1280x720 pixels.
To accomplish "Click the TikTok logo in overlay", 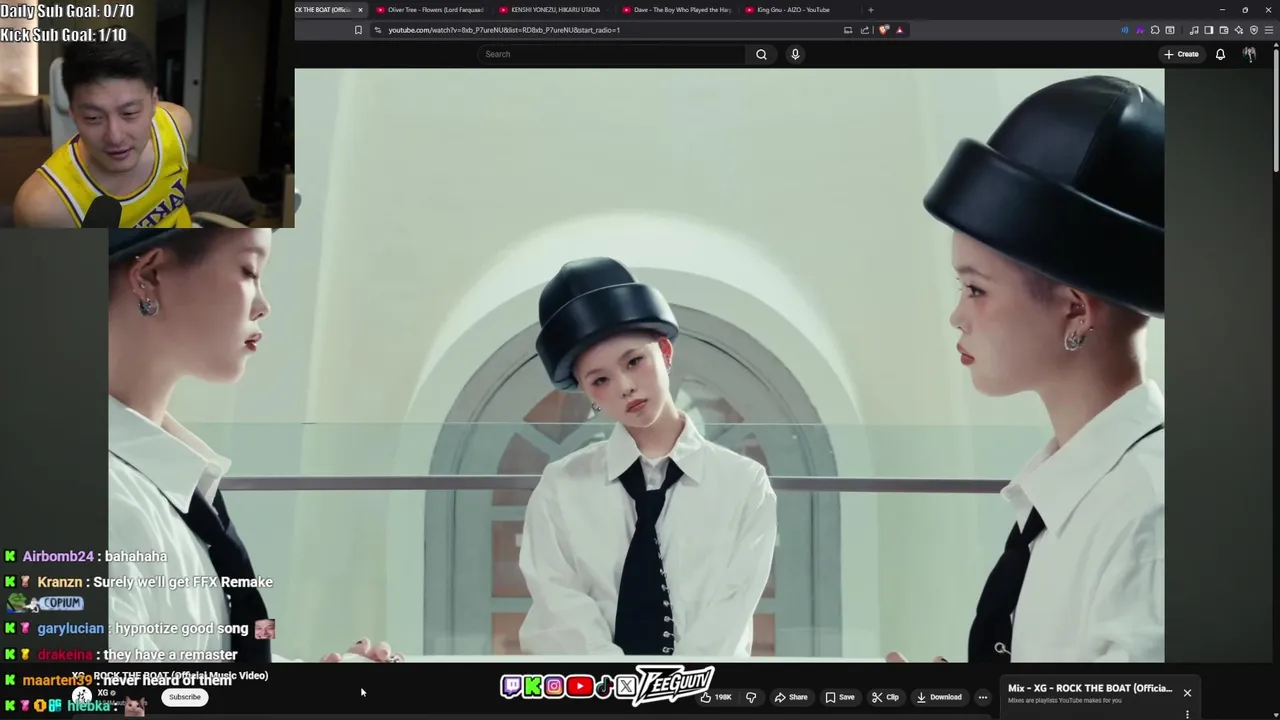I will (x=604, y=686).
